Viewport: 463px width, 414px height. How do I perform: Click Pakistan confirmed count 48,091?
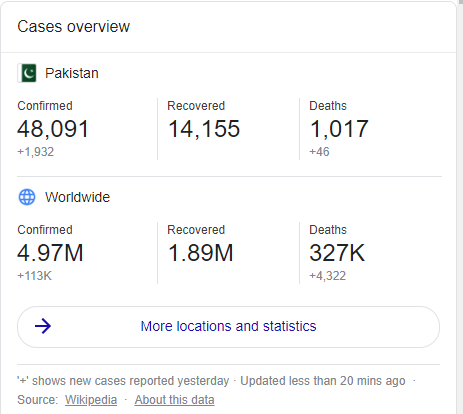tap(53, 129)
